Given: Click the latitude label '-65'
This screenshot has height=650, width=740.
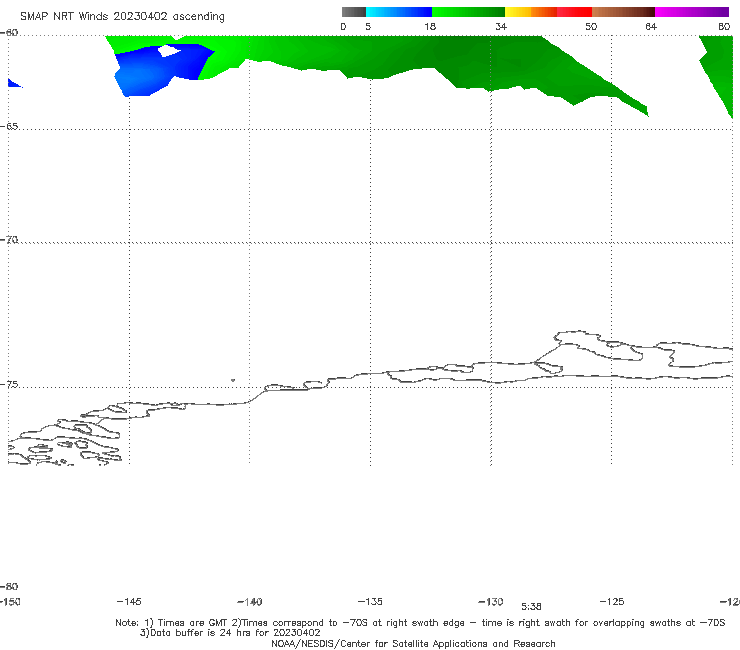Looking at the screenshot, I should point(9,127).
